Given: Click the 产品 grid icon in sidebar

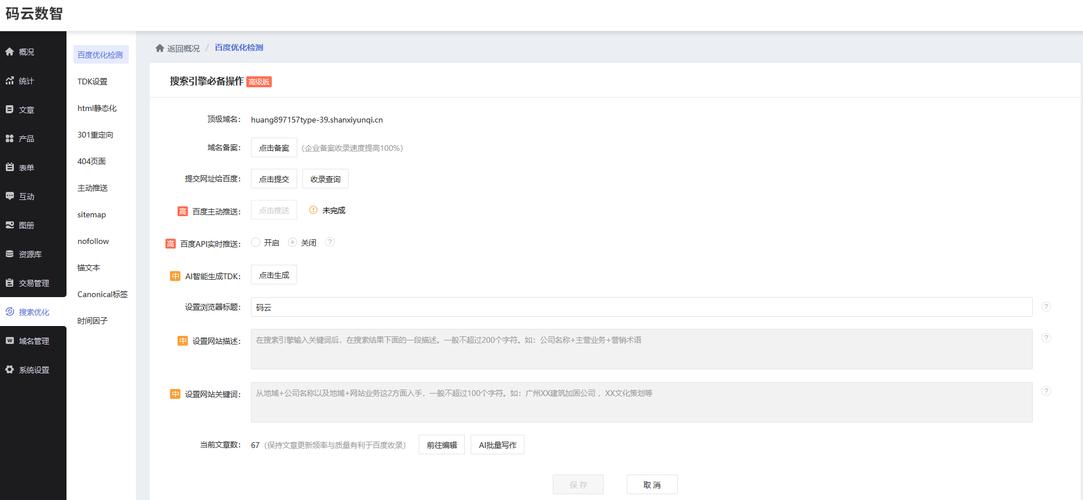Looking at the screenshot, I should pyautogui.click(x=10, y=139).
